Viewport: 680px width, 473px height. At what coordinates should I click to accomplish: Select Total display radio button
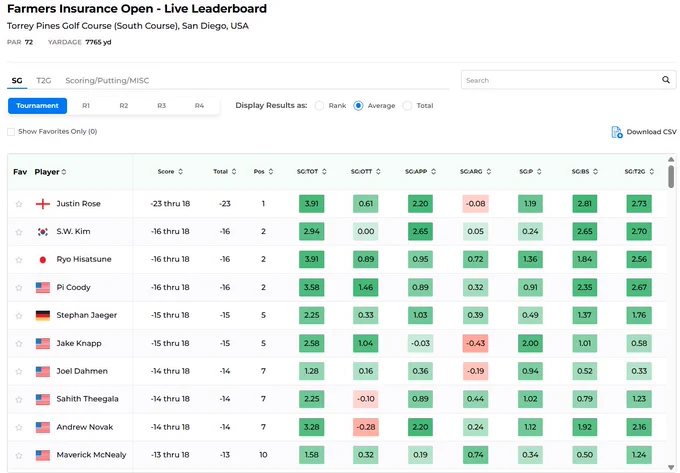(x=407, y=105)
